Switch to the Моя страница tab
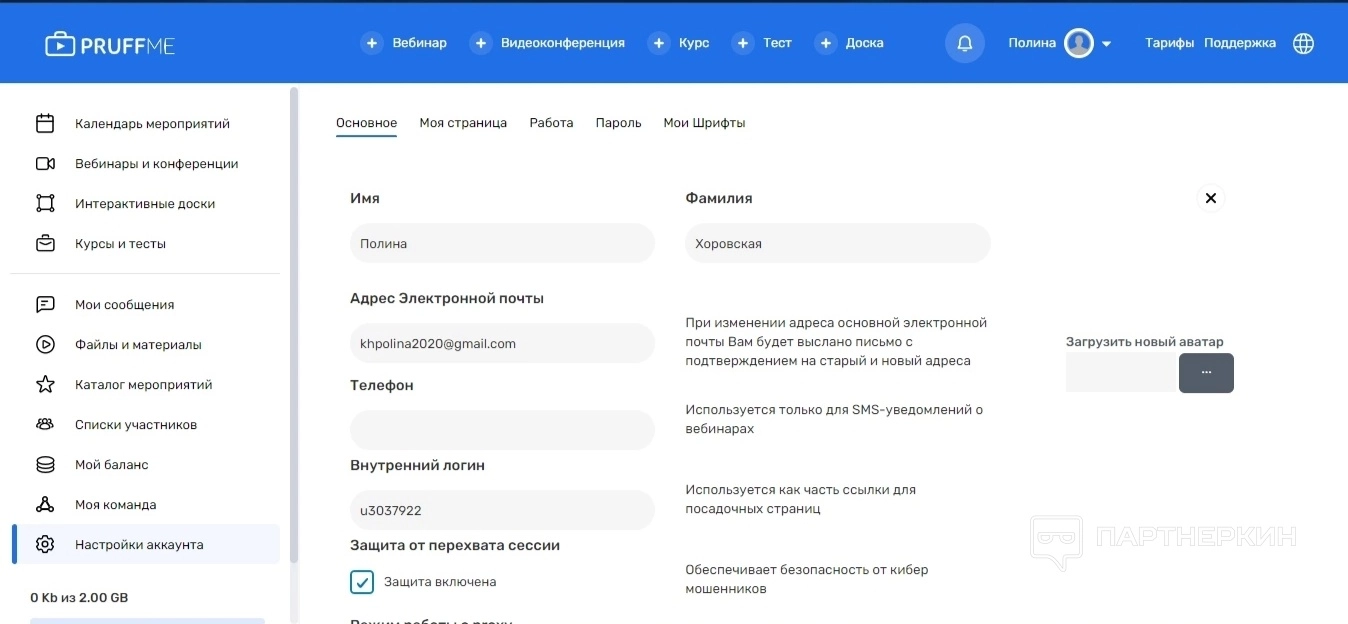Viewport: 1348px width, 624px height. [463, 123]
